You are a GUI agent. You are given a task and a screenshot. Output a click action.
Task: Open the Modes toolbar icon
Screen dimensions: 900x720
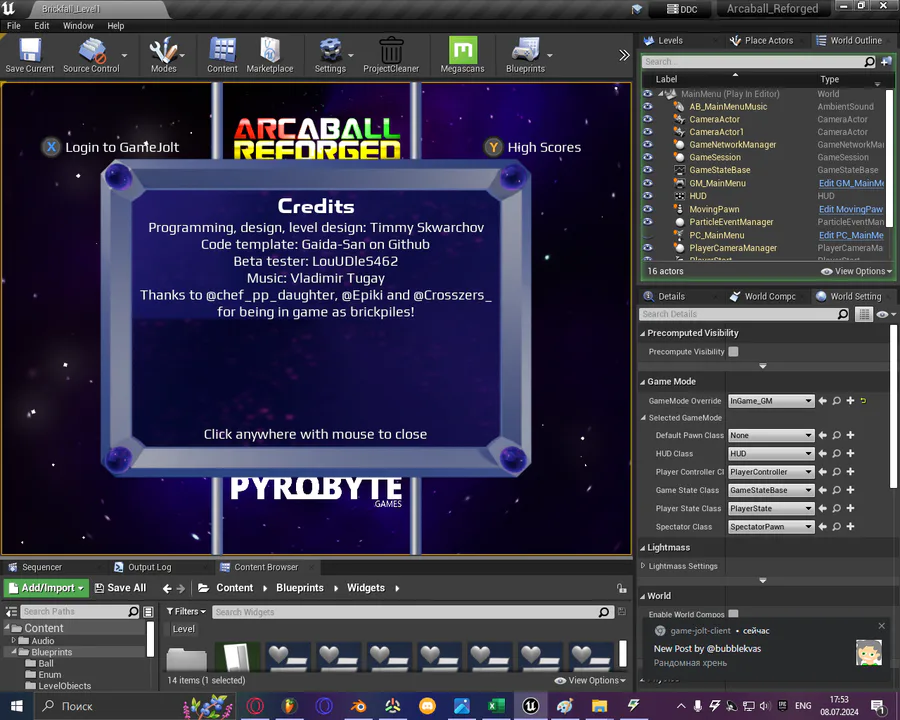click(164, 56)
